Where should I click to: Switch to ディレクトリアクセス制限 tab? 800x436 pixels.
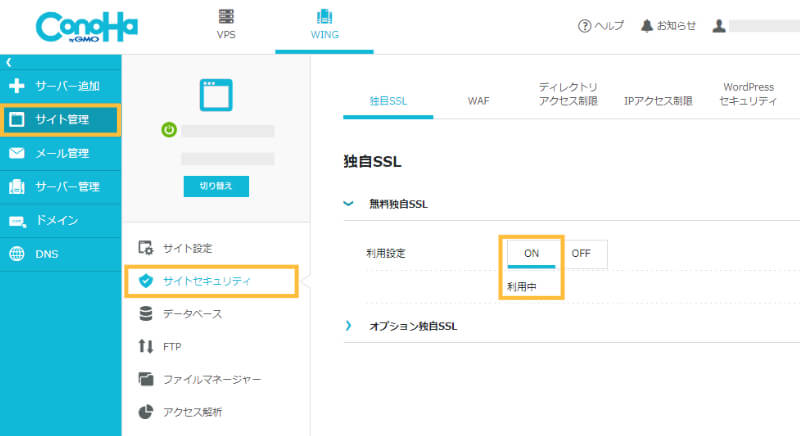coord(568,94)
